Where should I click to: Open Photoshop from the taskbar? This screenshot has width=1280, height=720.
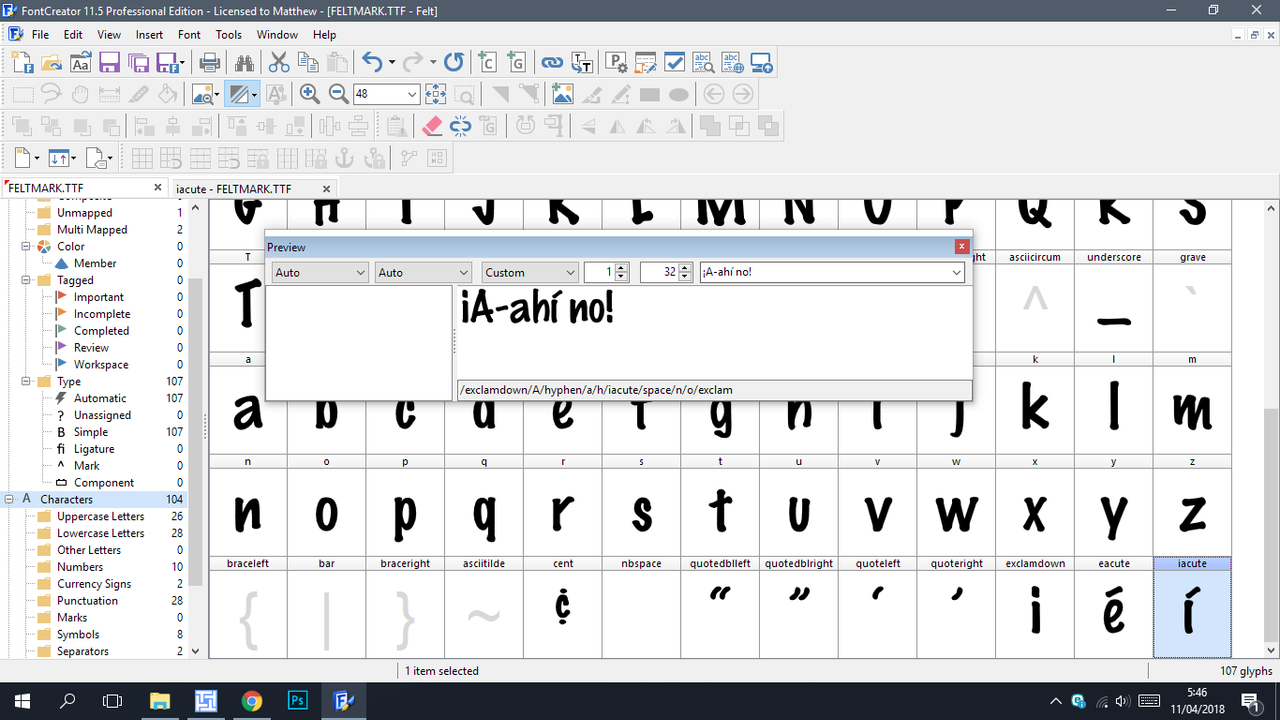297,700
